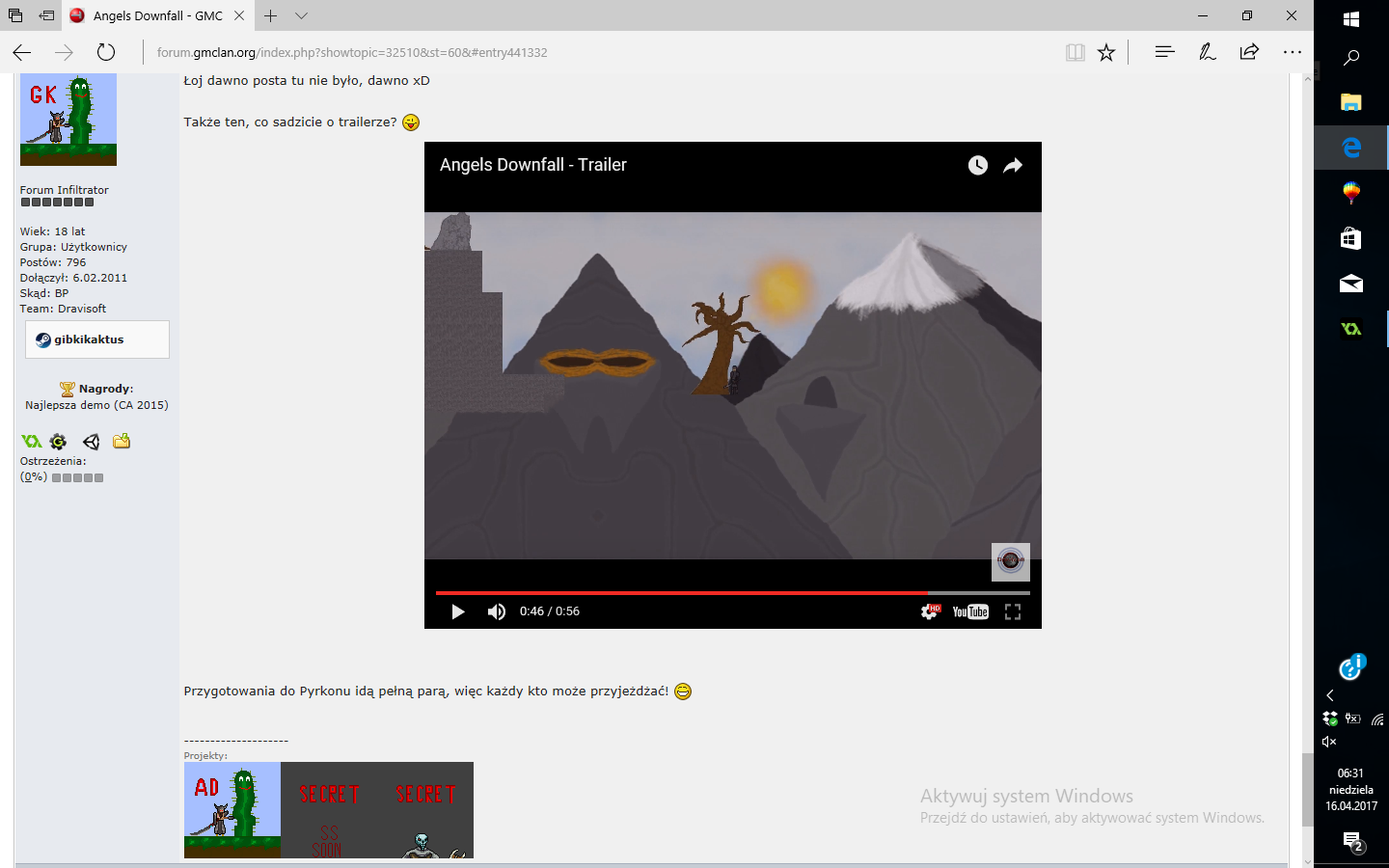Expand the tab preview chevron
The width and height of the screenshot is (1389, 868).
(x=302, y=15)
